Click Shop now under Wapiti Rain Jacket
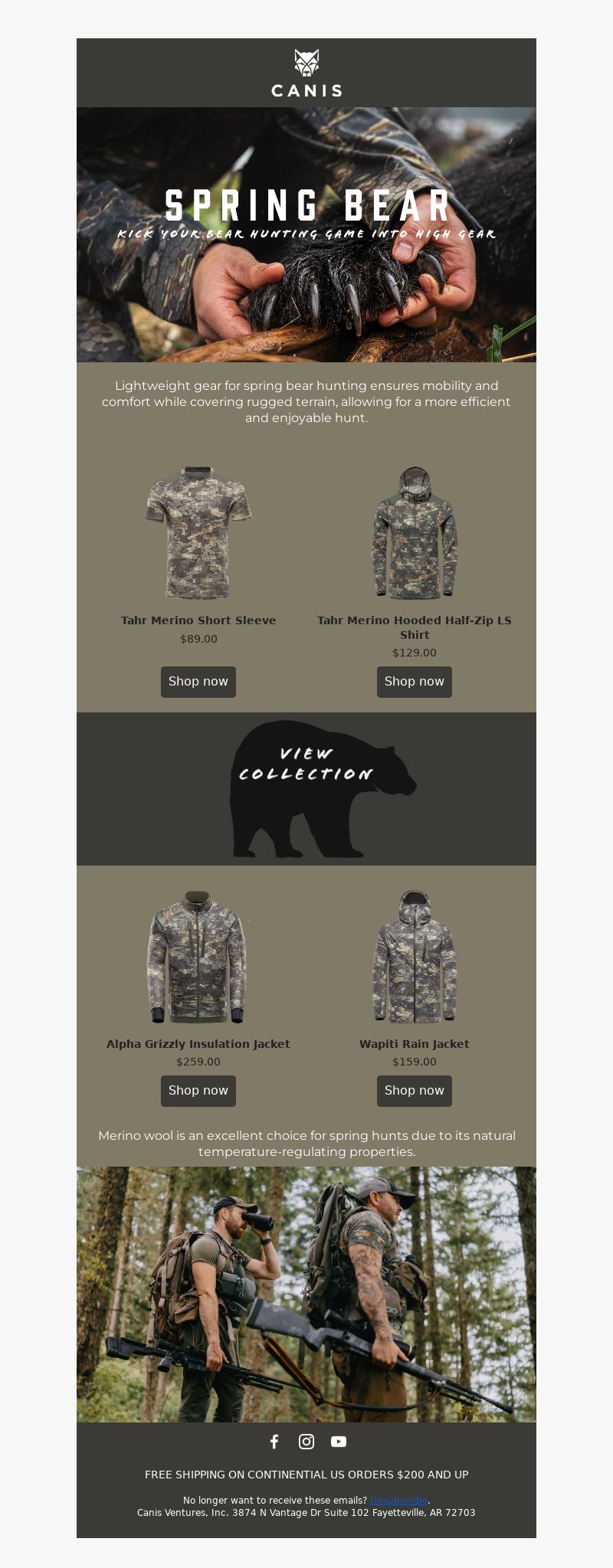This screenshot has width=613, height=1568. [x=415, y=1091]
